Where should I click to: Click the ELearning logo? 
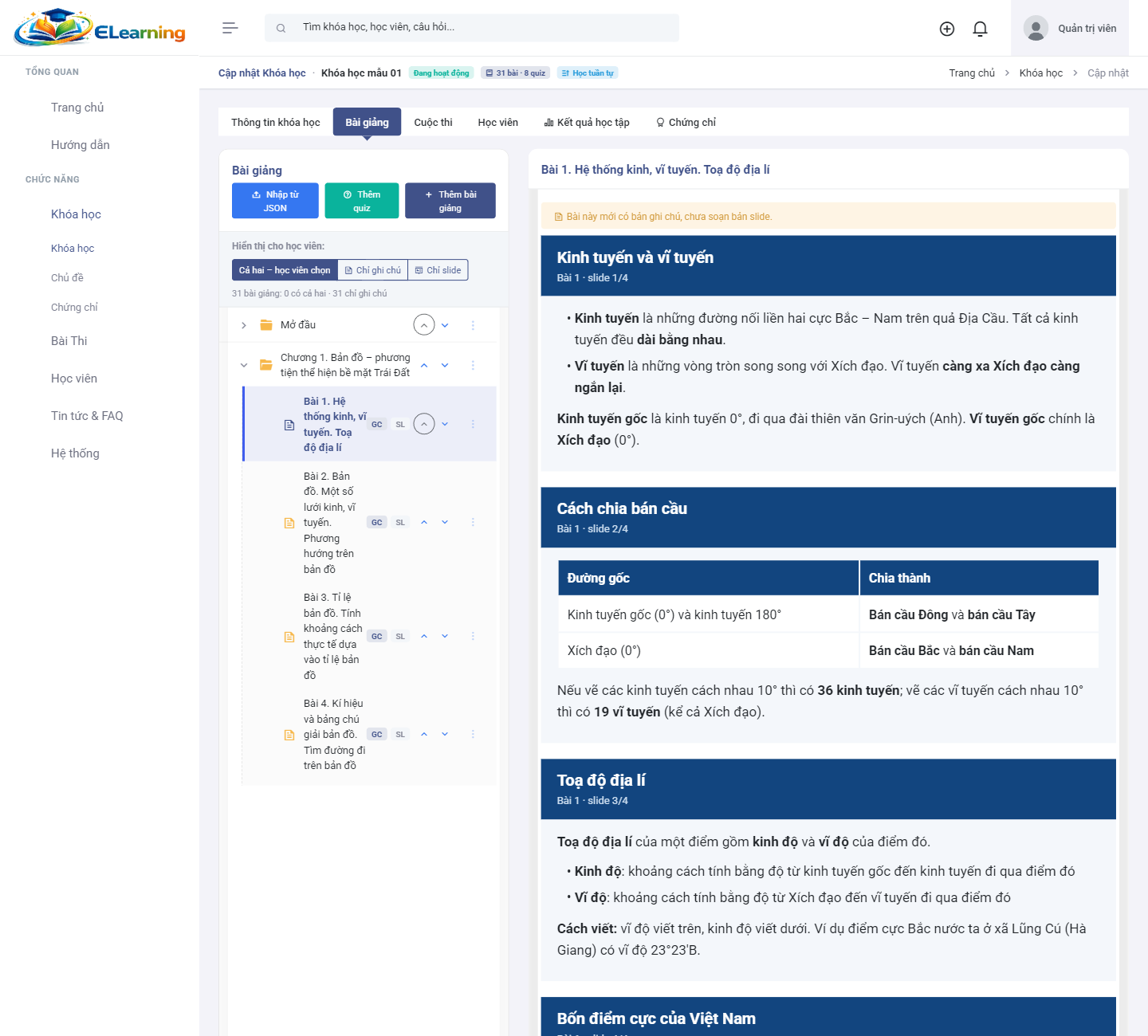pos(100,28)
